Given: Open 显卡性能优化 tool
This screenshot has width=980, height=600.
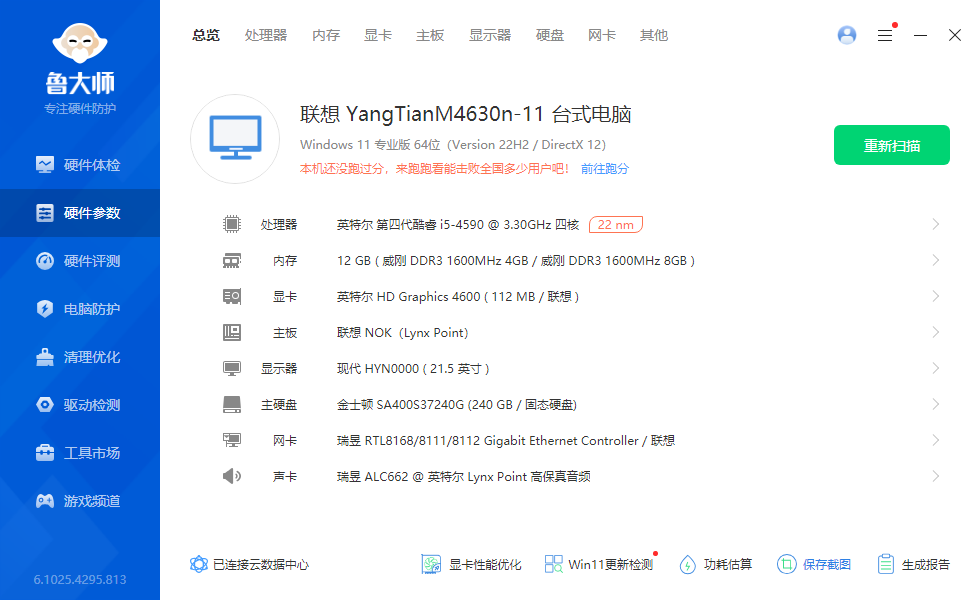Looking at the screenshot, I should coord(471,564).
